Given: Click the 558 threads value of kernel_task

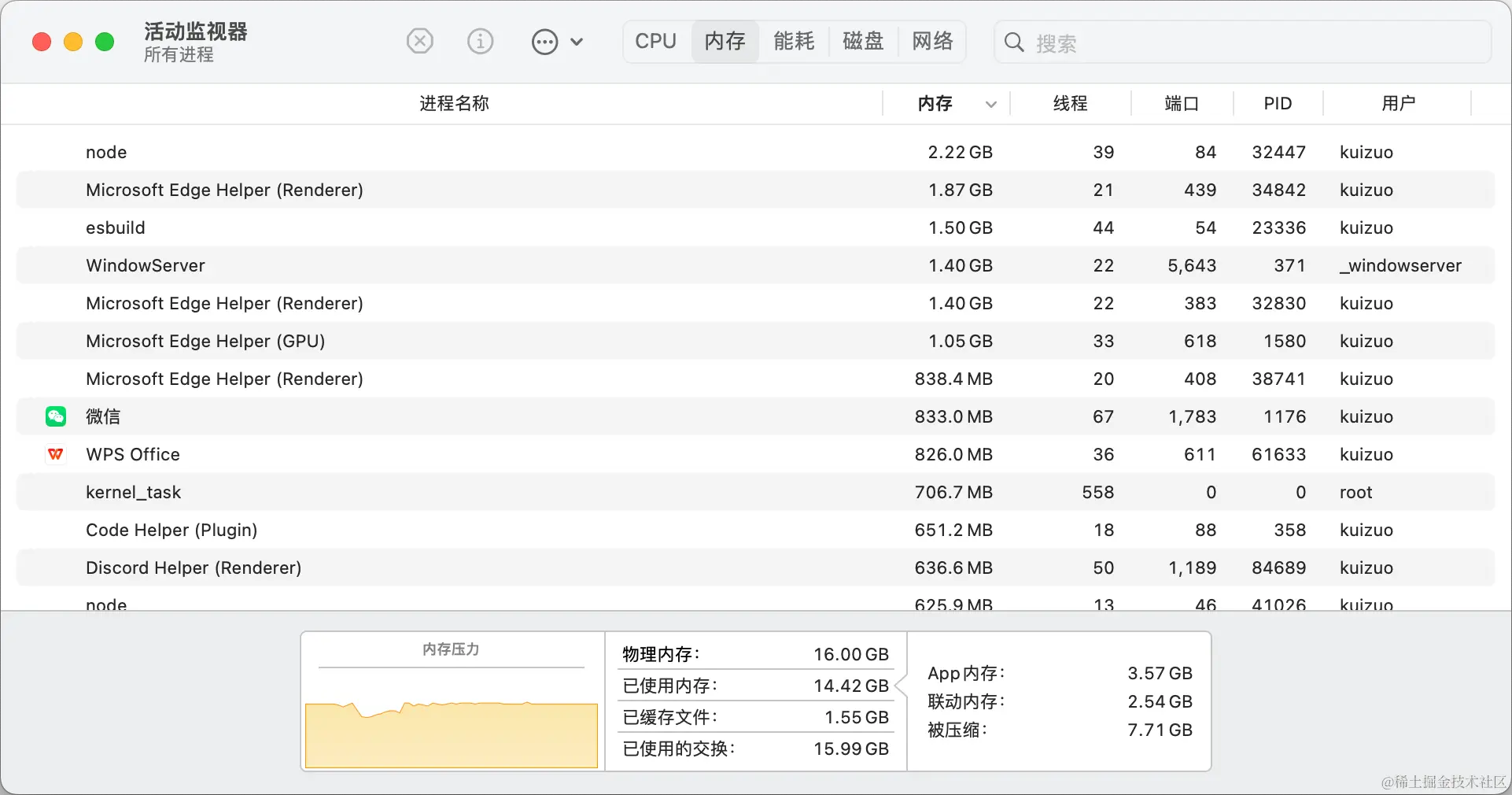Looking at the screenshot, I should pyautogui.click(x=1098, y=492).
